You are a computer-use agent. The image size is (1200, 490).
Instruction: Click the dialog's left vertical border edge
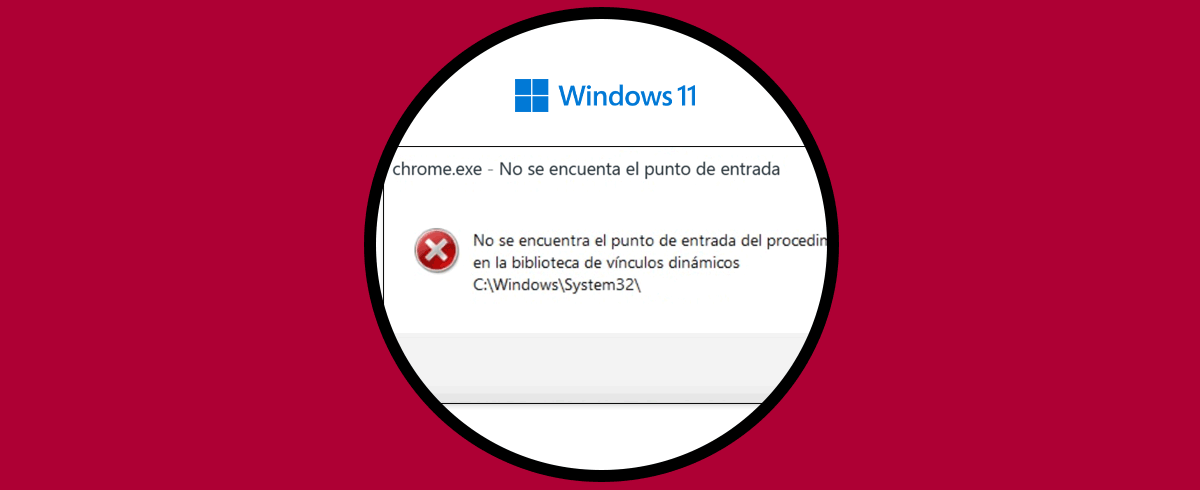[384, 280]
